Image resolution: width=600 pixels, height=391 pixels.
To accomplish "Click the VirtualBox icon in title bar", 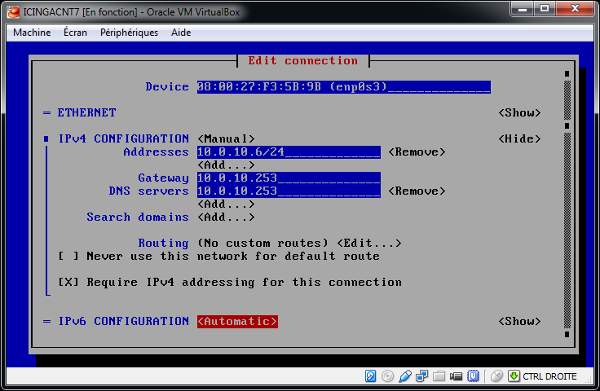I will [x=13, y=12].
